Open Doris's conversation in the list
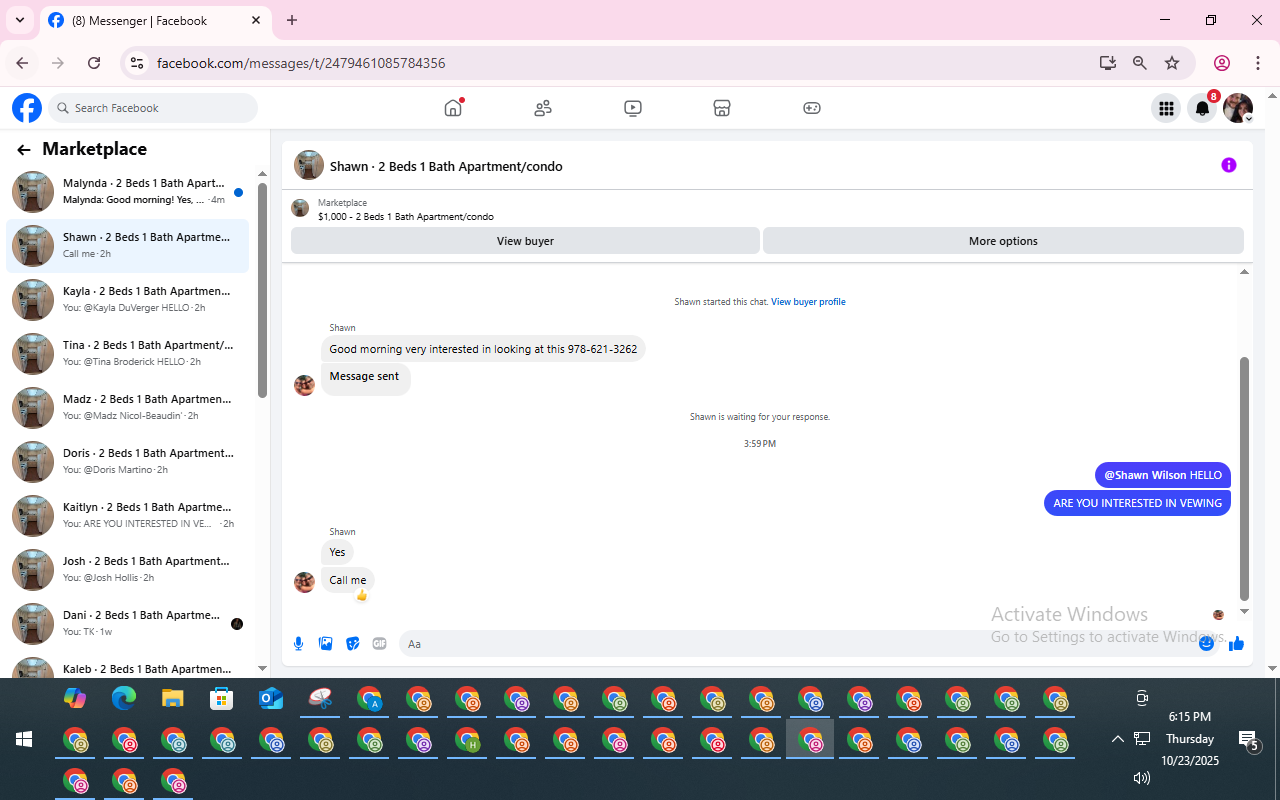This screenshot has width=1280, height=800. (128, 462)
